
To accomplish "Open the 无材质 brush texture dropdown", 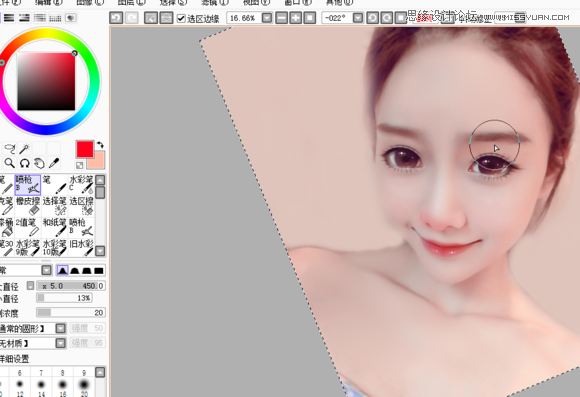I will (x=60, y=343).
